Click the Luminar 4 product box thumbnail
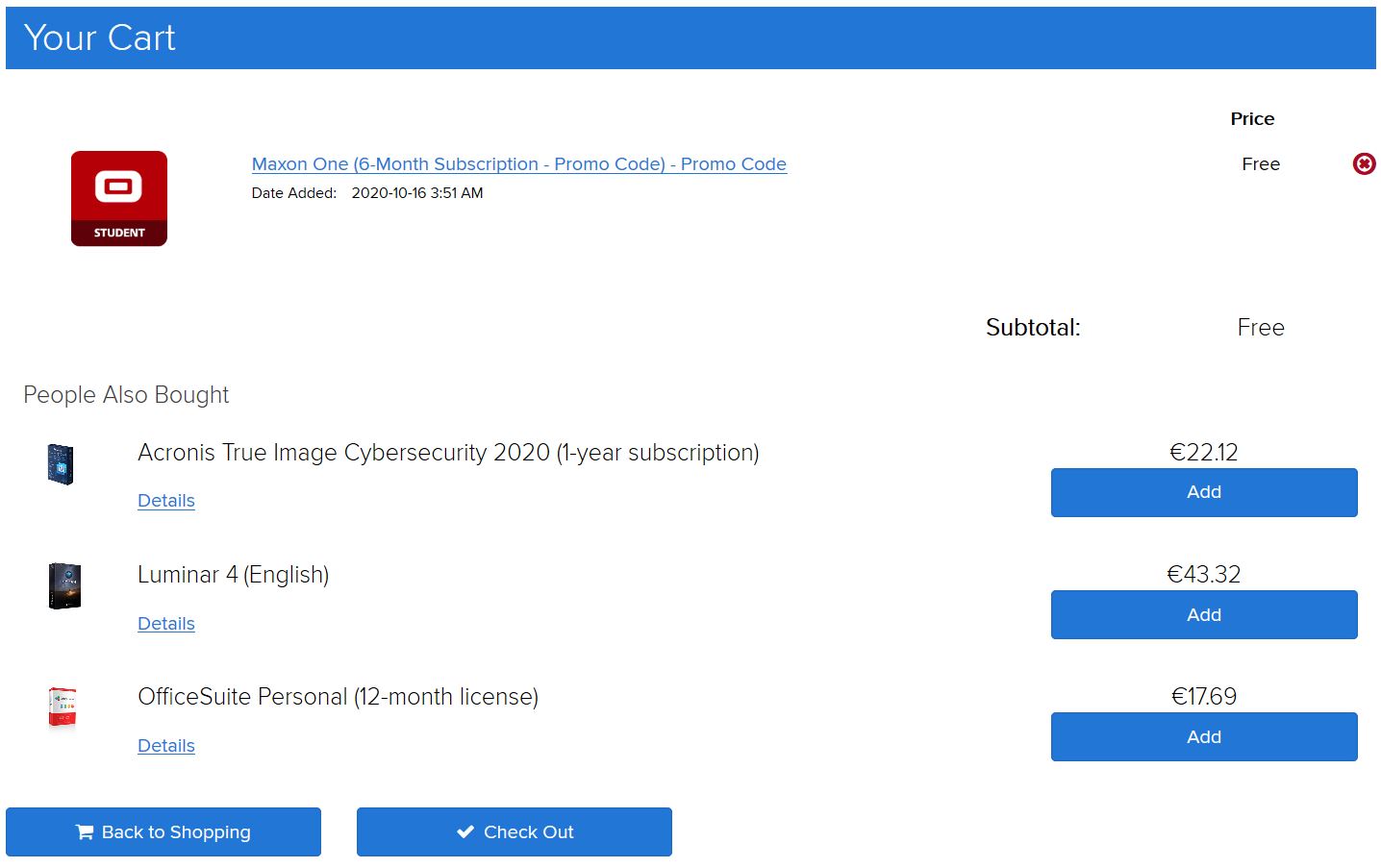1381x868 pixels. coord(64,586)
